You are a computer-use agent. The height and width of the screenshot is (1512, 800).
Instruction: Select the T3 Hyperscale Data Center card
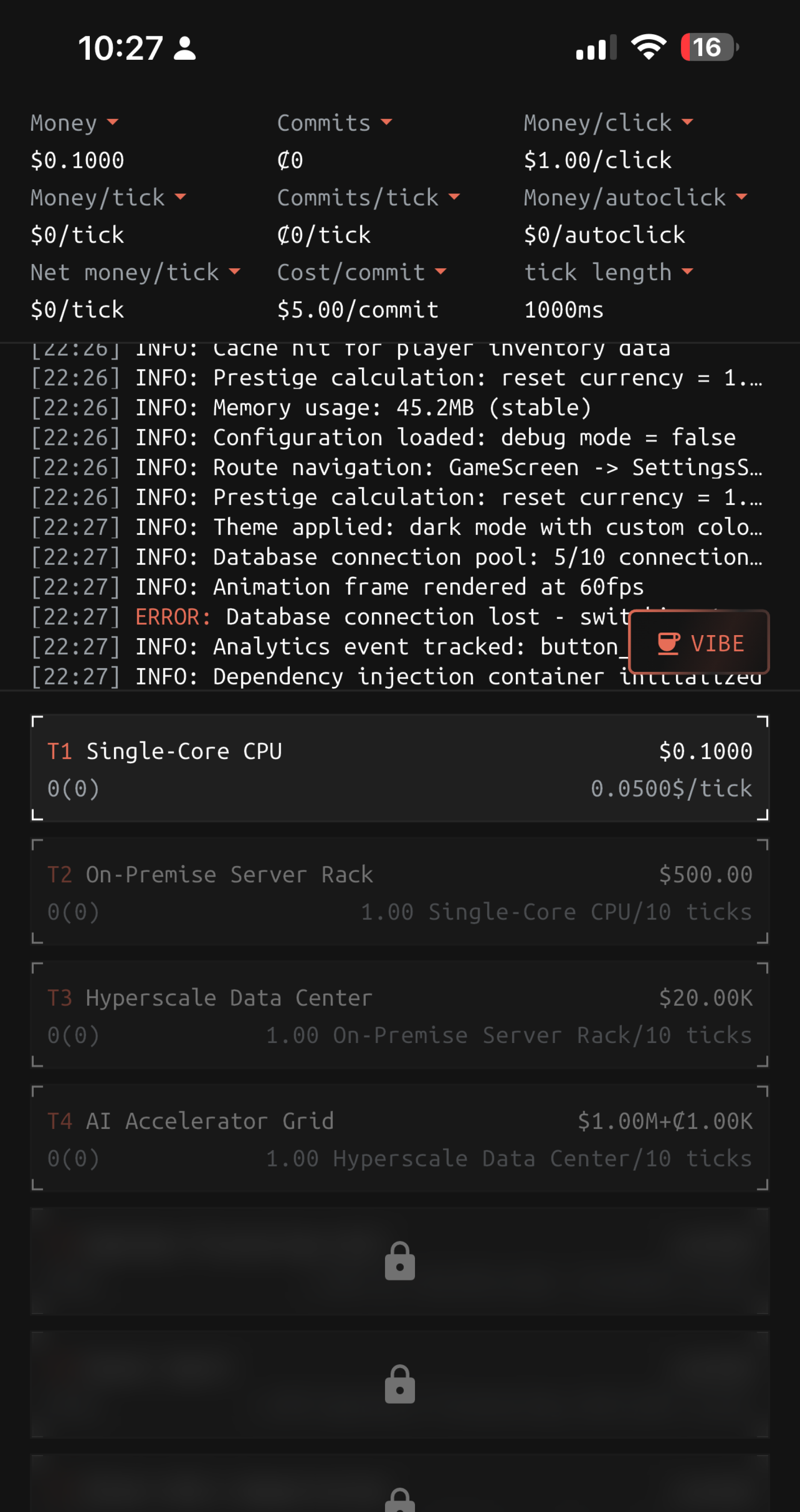tap(400, 1015)
